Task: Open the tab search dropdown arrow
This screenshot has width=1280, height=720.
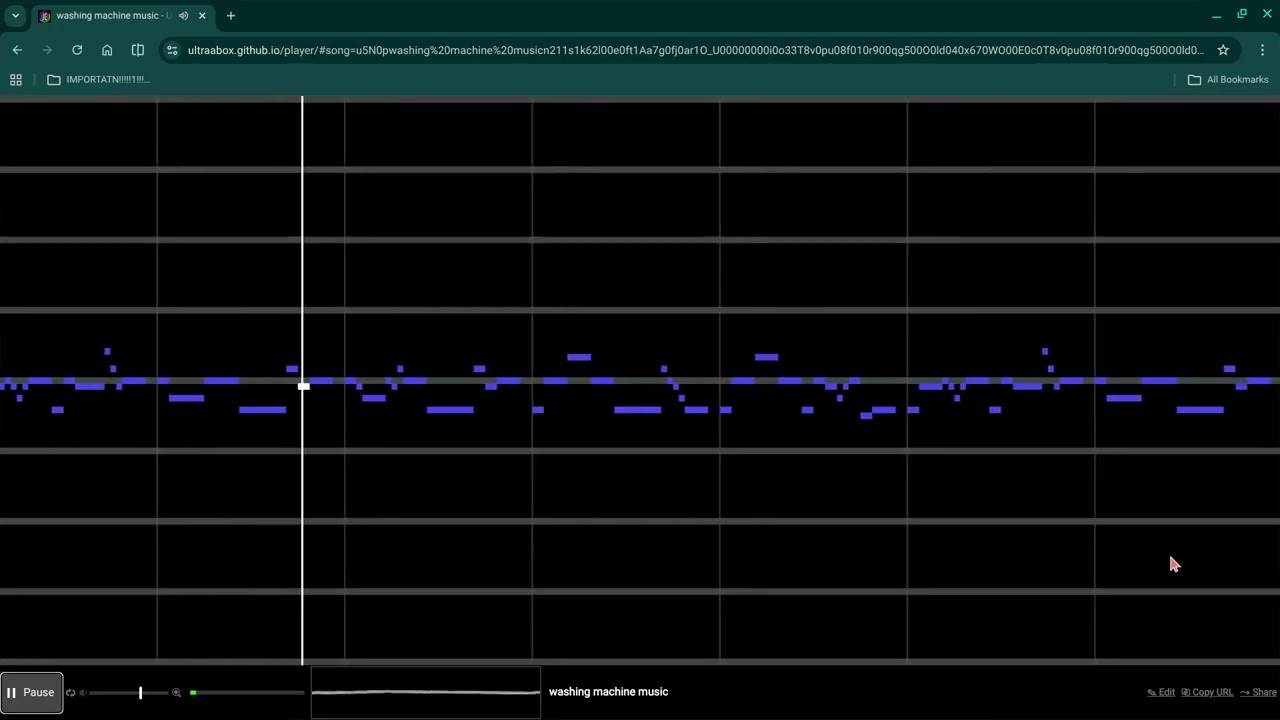Action: 15,16
